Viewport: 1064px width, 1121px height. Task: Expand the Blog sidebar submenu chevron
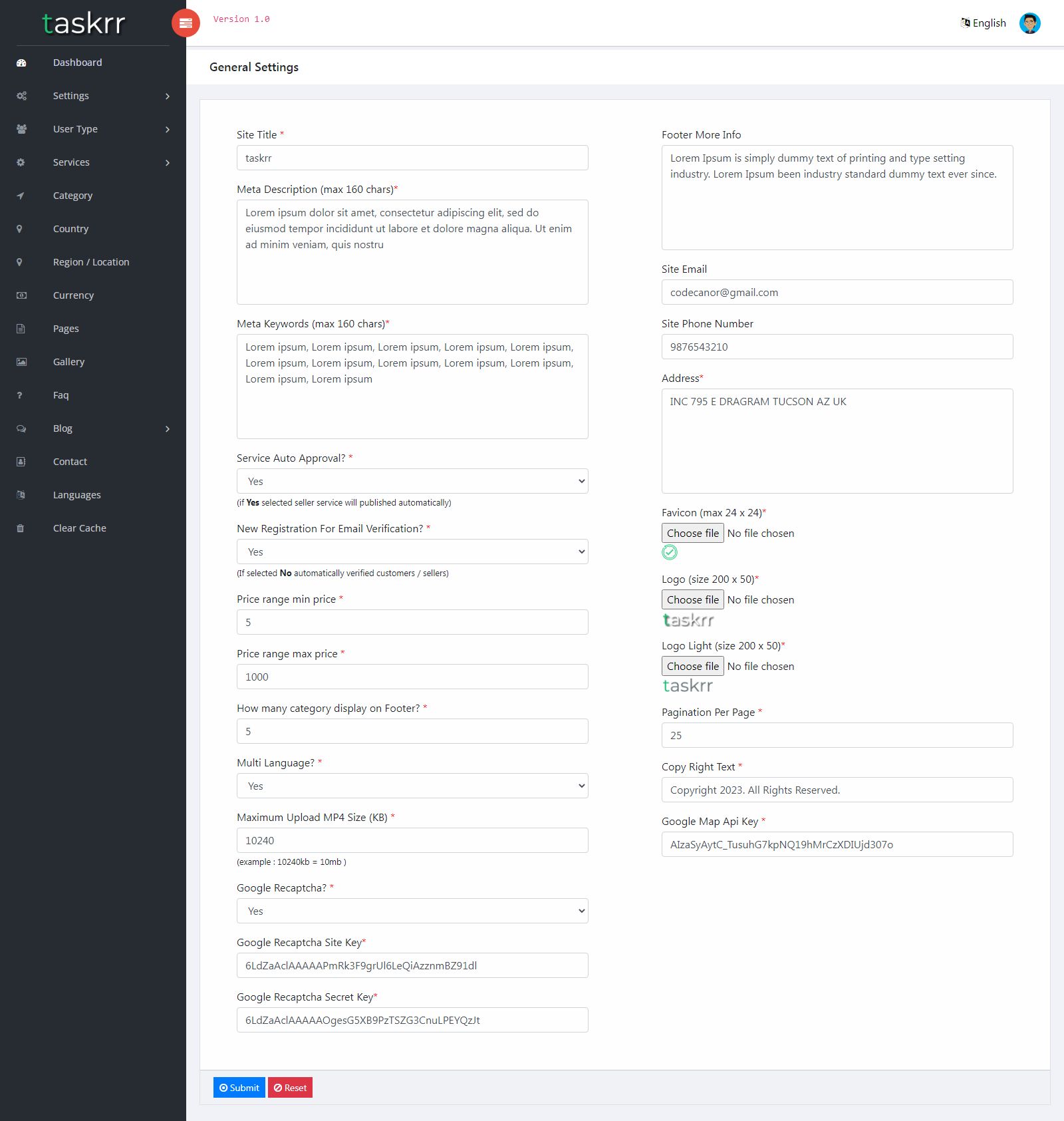click(168, 429)
